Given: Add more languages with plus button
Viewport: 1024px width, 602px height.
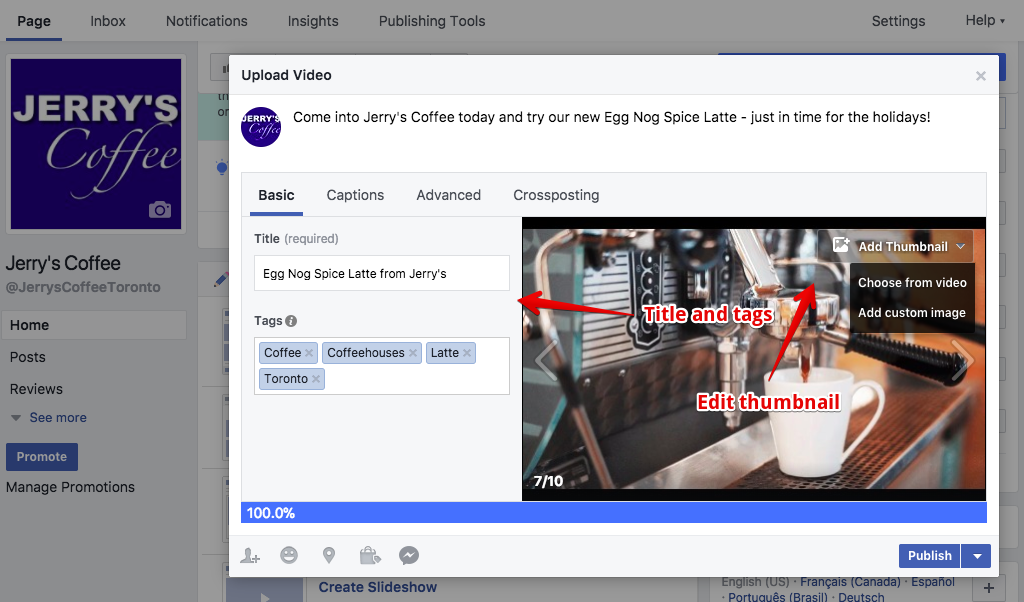Looking at the screenshot, I should coord(989,588).
